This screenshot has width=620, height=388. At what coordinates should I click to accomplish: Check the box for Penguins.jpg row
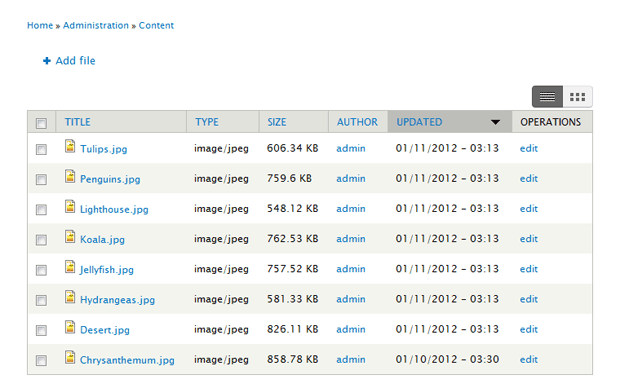point(41,180)
